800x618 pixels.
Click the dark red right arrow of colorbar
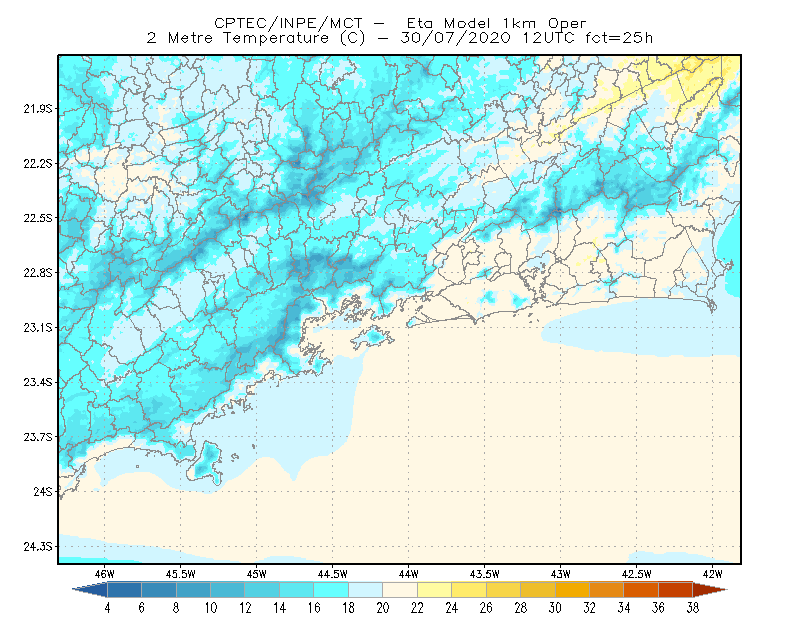(709, 590)
